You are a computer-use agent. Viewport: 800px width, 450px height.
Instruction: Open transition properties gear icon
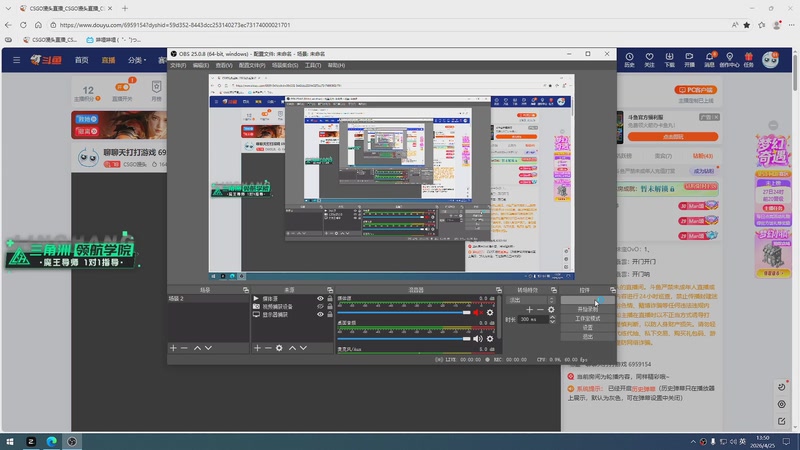(551, 310)
